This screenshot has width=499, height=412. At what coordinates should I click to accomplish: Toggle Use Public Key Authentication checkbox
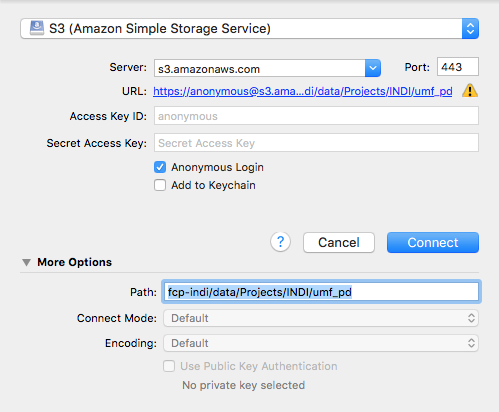(x=169, y=366)
